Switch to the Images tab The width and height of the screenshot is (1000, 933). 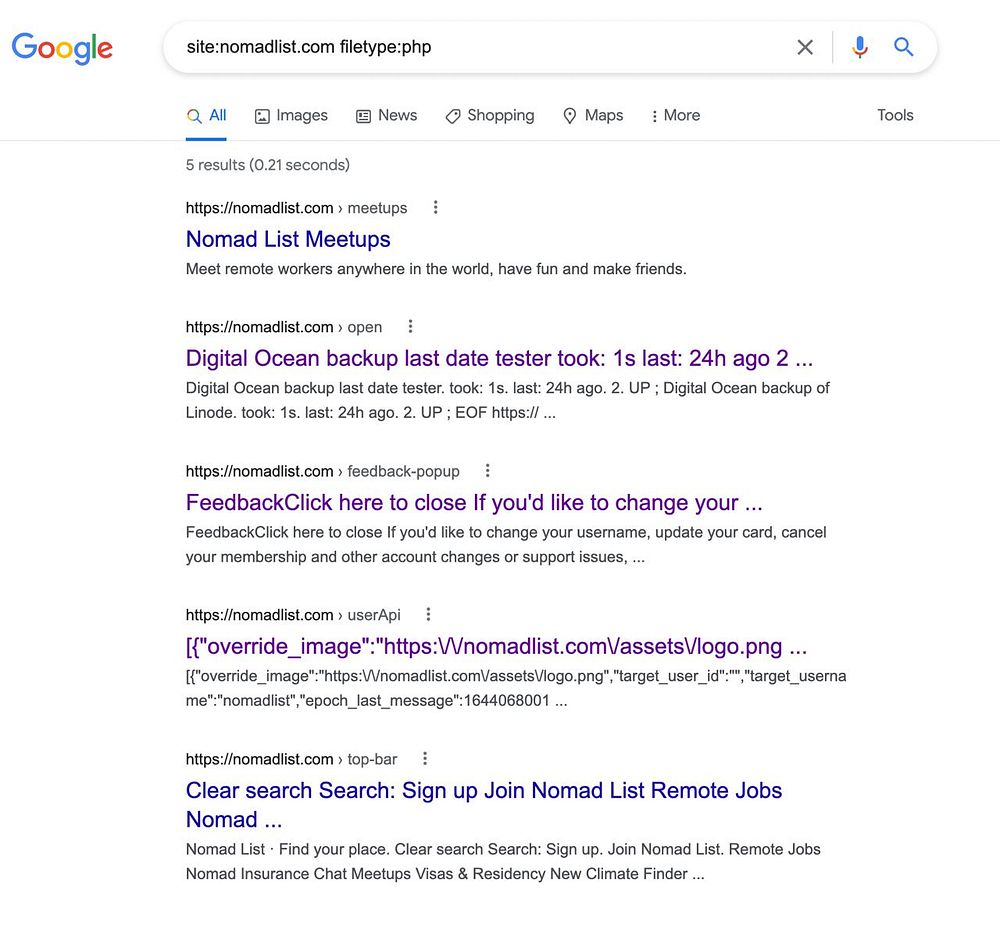[x=291, y=116]
